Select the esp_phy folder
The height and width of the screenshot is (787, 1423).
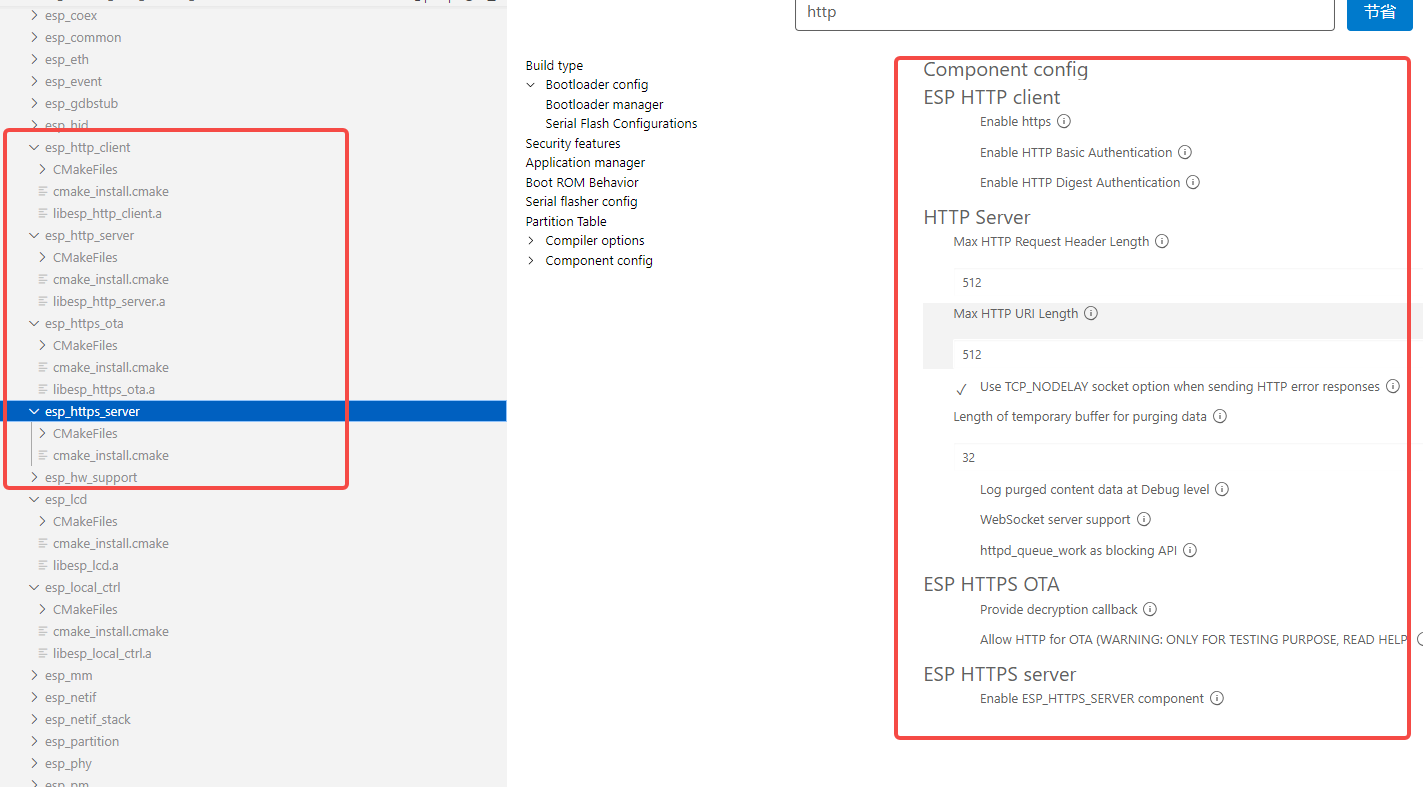68,763
